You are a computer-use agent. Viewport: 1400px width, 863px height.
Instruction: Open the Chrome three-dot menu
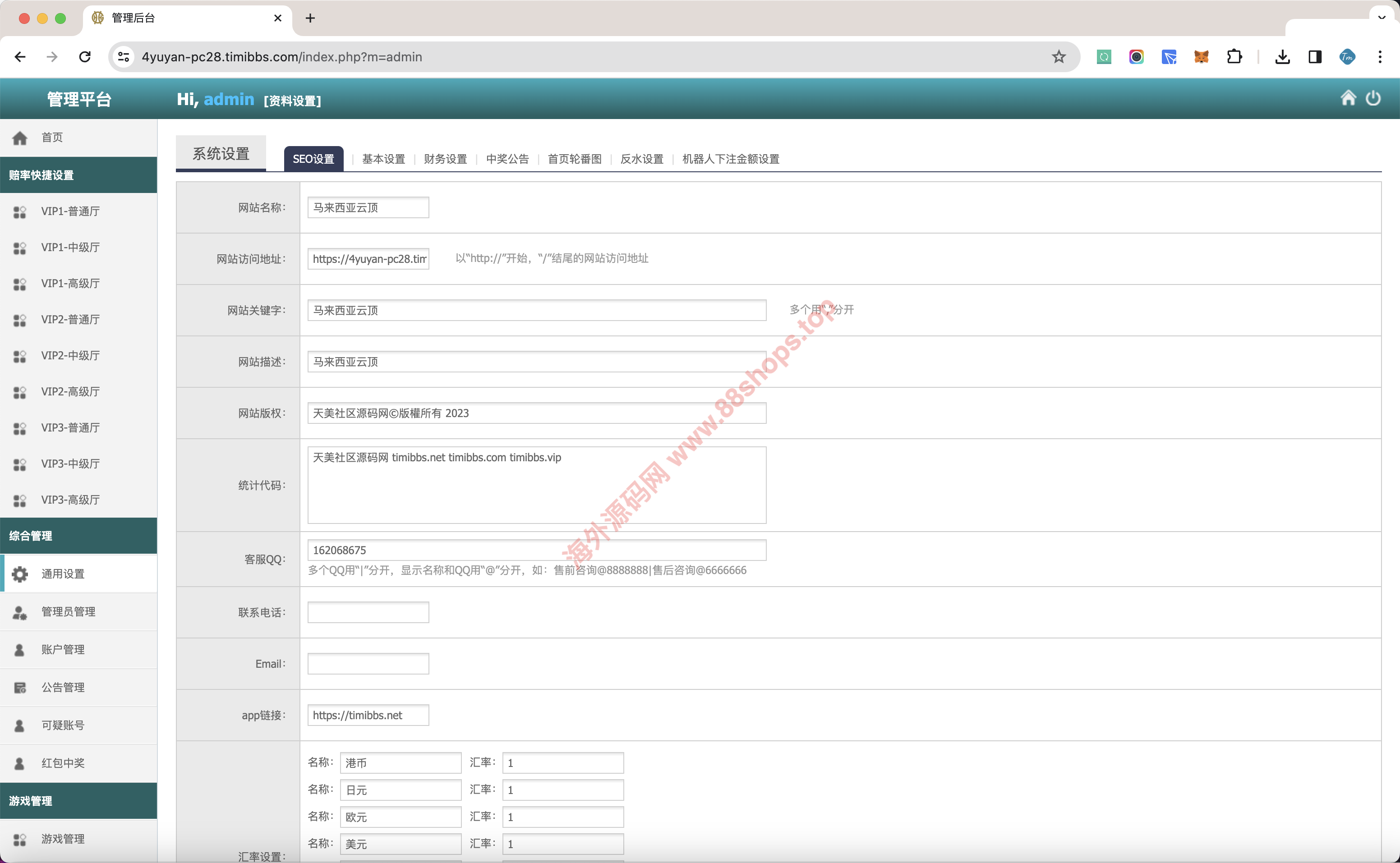coord(1379,57)
